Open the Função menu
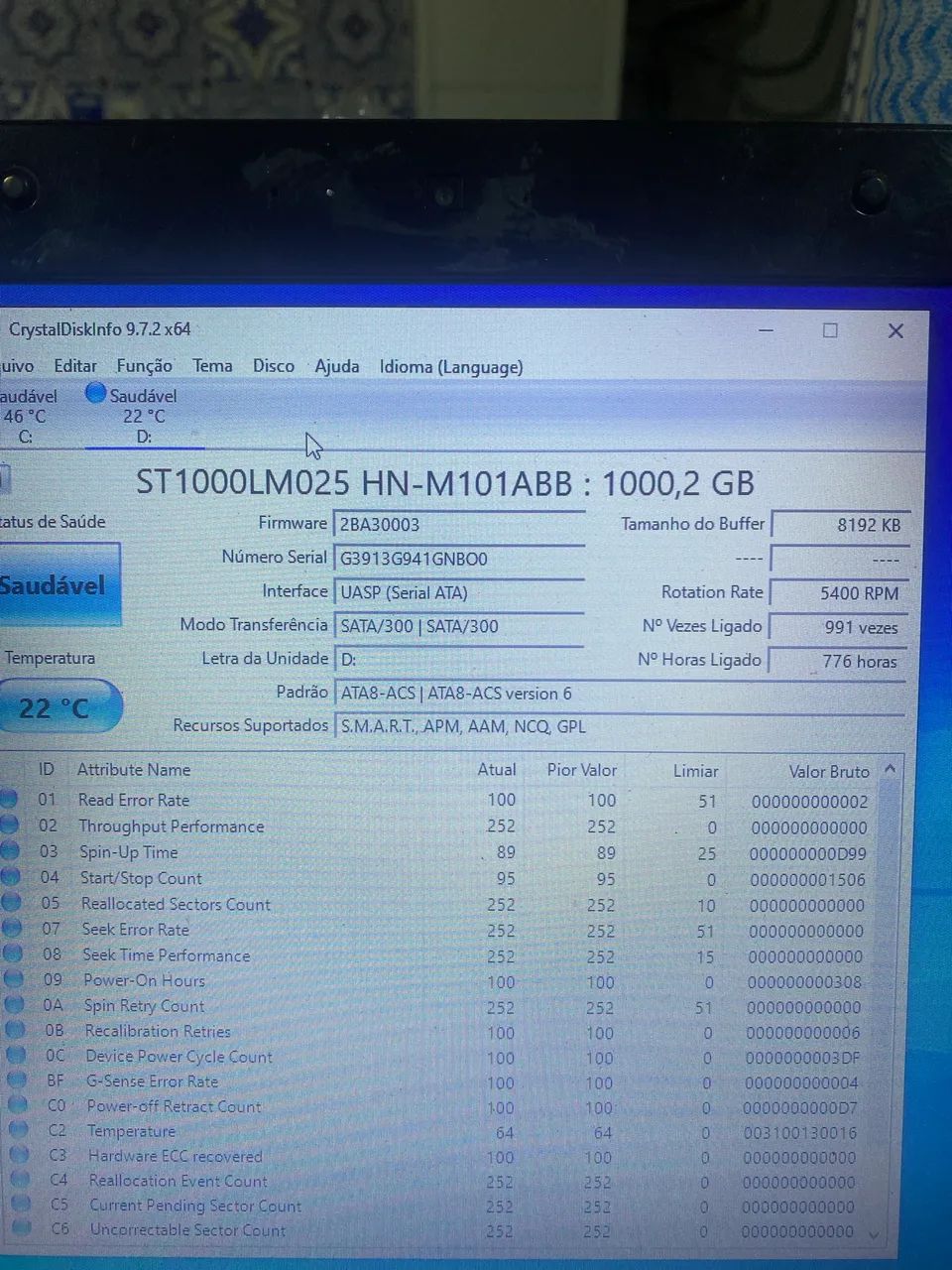This screenshot has width=952, height=1270. 144,366
